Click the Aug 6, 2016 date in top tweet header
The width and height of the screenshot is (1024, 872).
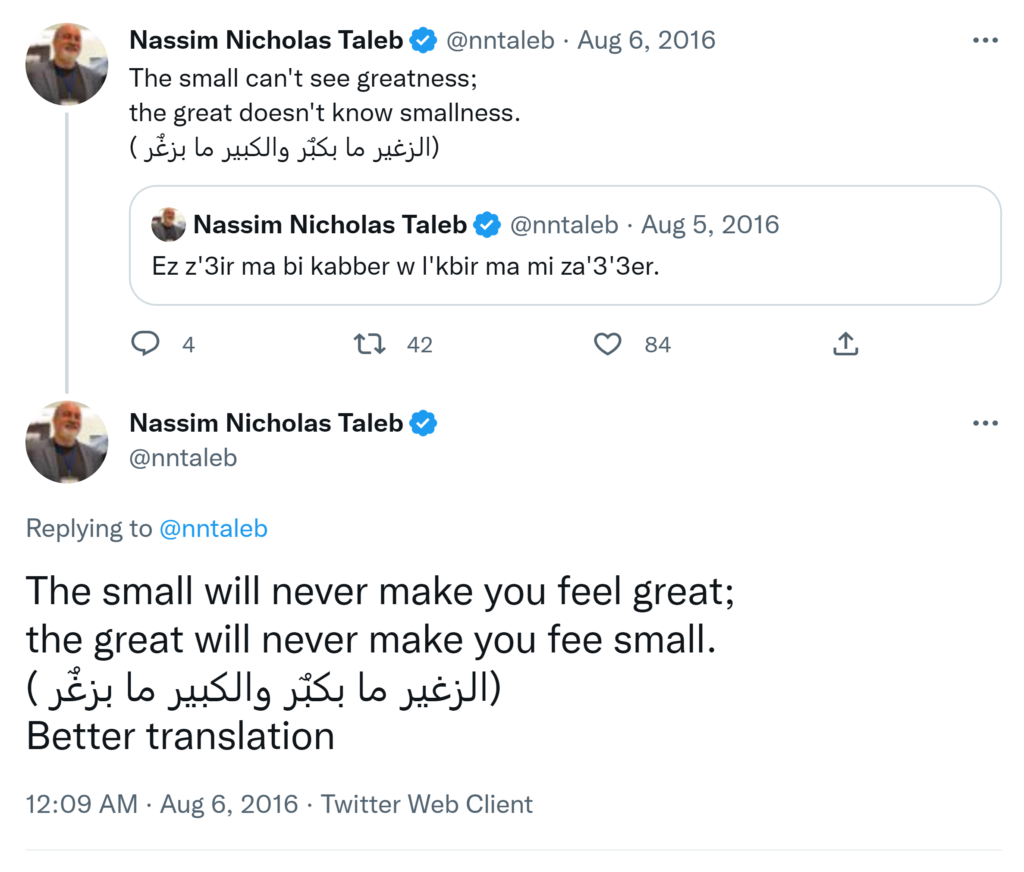tap(646, 41)
